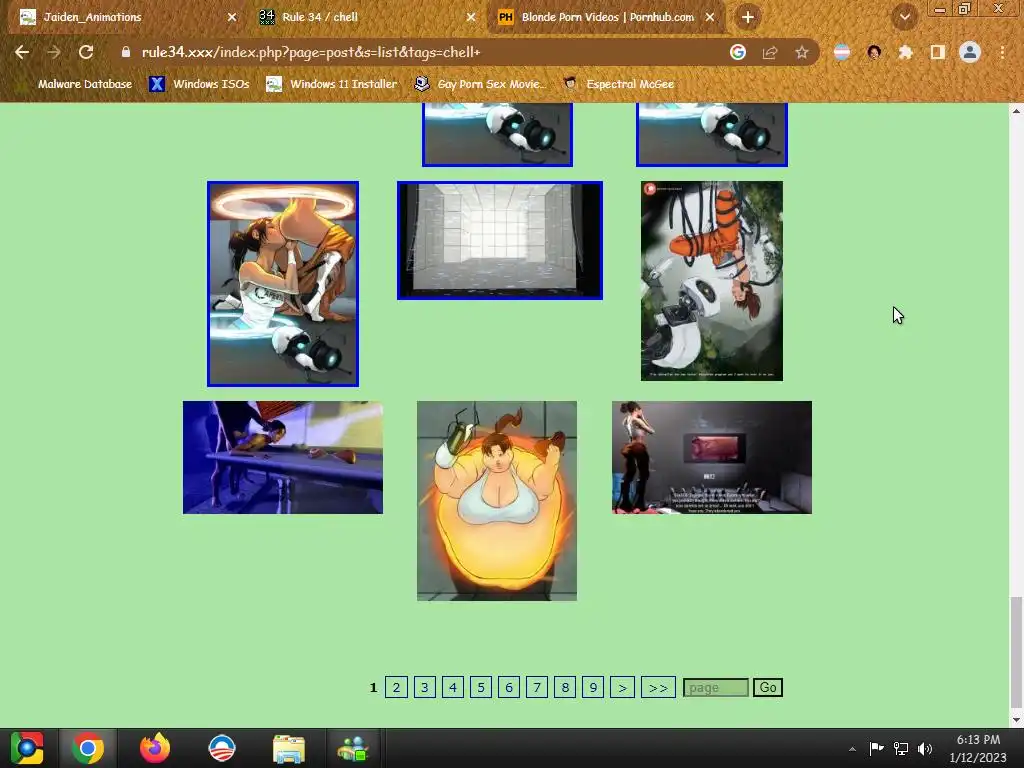The width and height of the screenshot is (1024, 768).
Task: Open File Explorer from the taskbar
Action: pyautogui.click(x=288, y=748)
